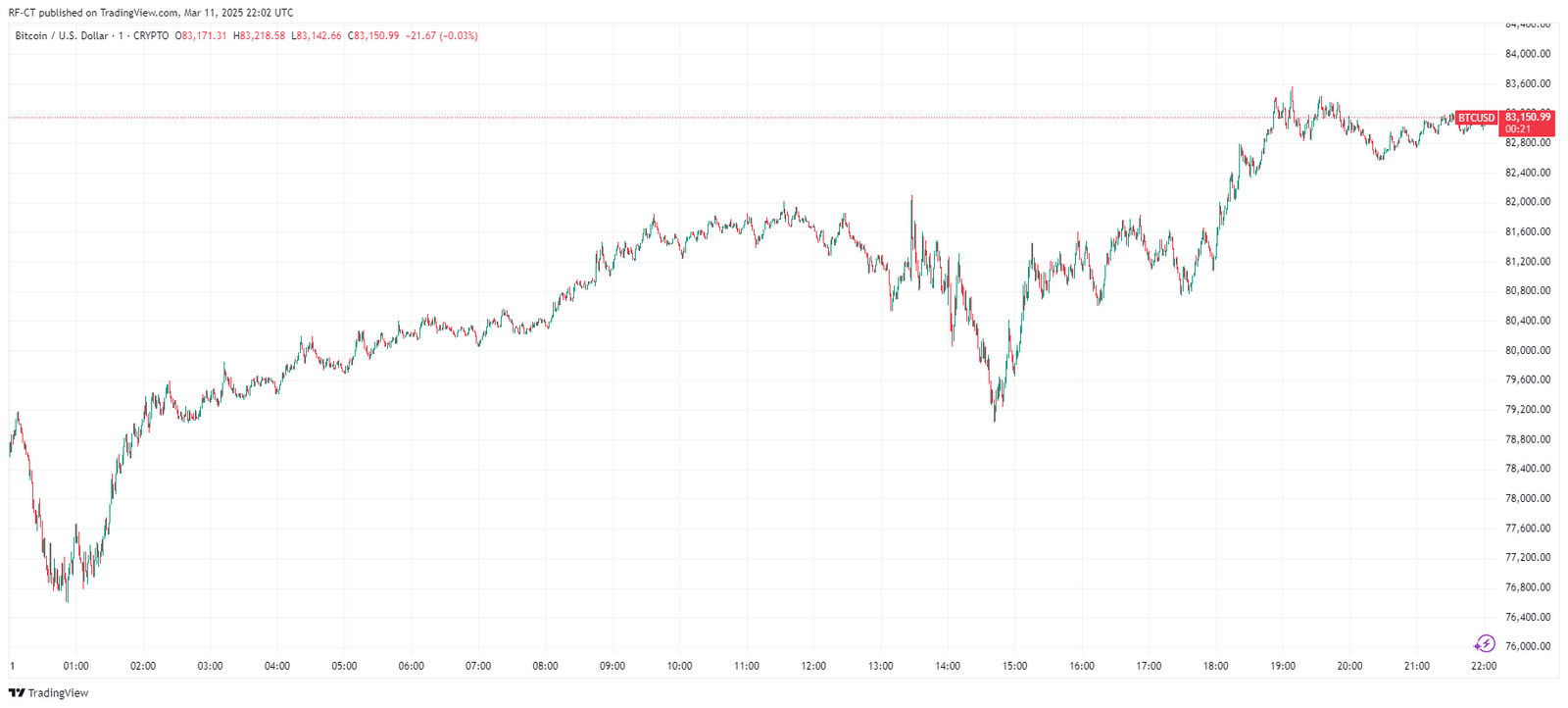Select the high value H83,218.58
The image size is (1568, 708).
pyautogui.click(x=259, y=36)
